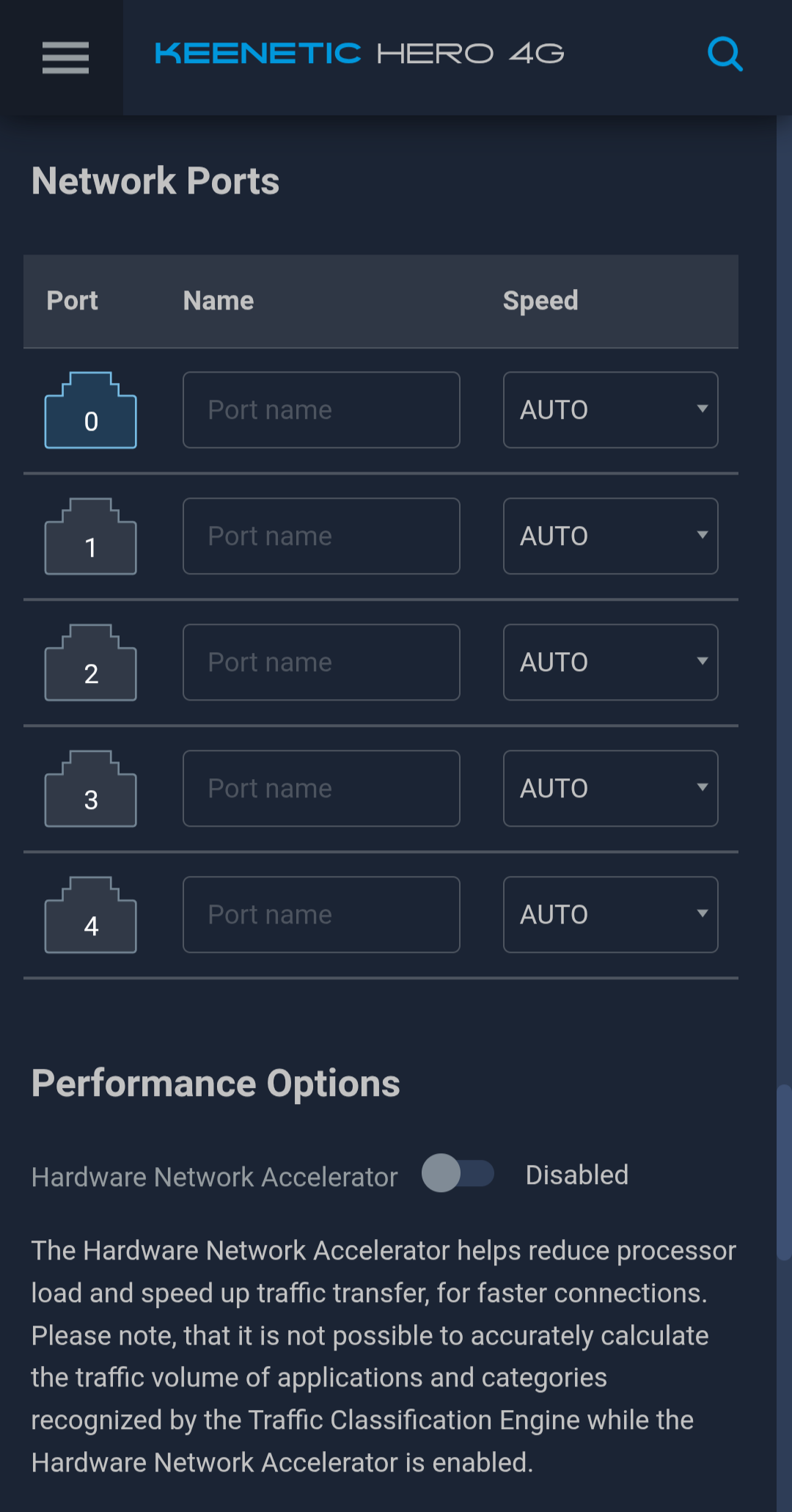
Task: Click the search magnifier icon
Action: (x=725, y=54)
